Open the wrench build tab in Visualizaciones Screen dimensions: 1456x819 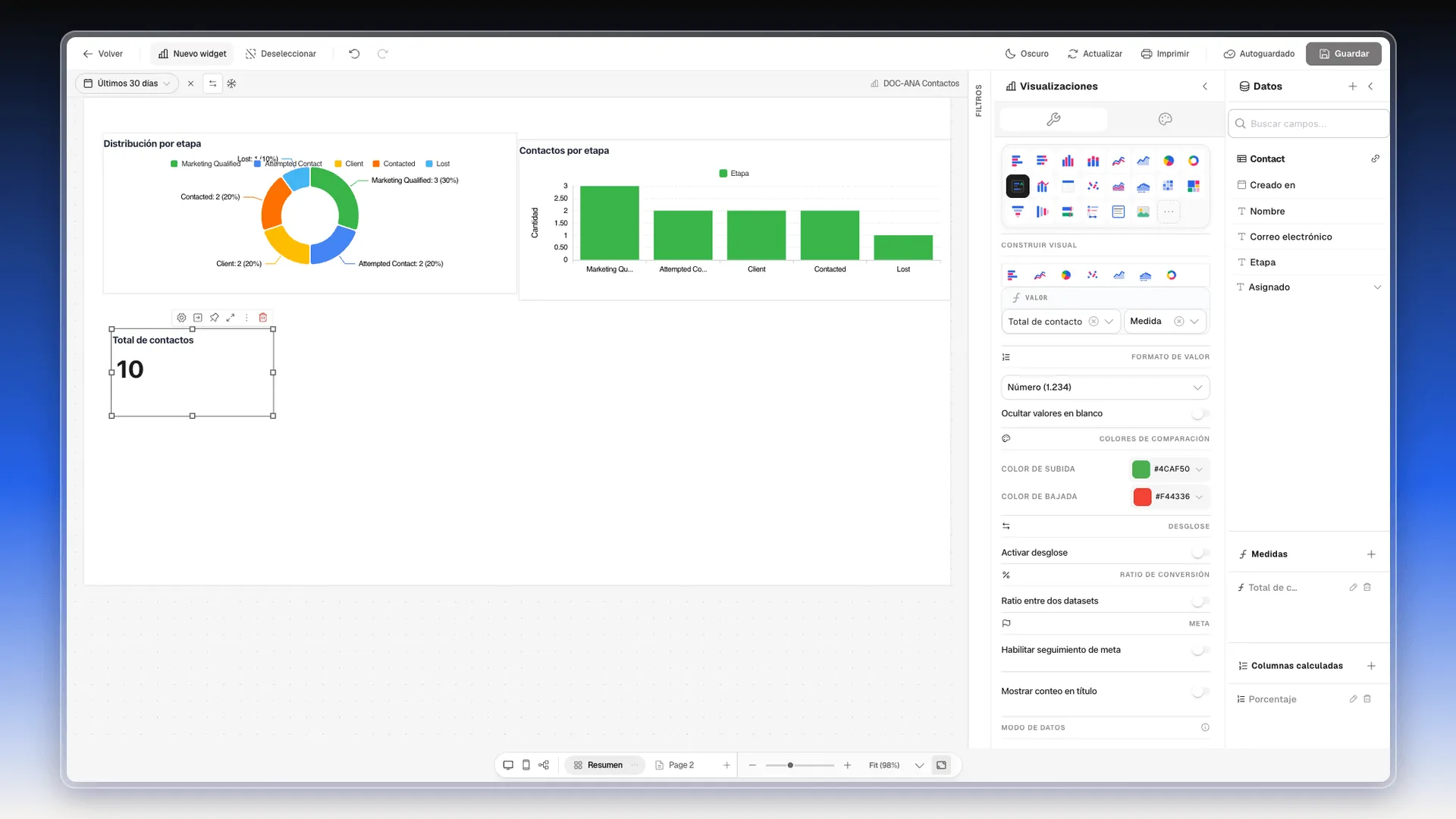tap(1053, 119)
